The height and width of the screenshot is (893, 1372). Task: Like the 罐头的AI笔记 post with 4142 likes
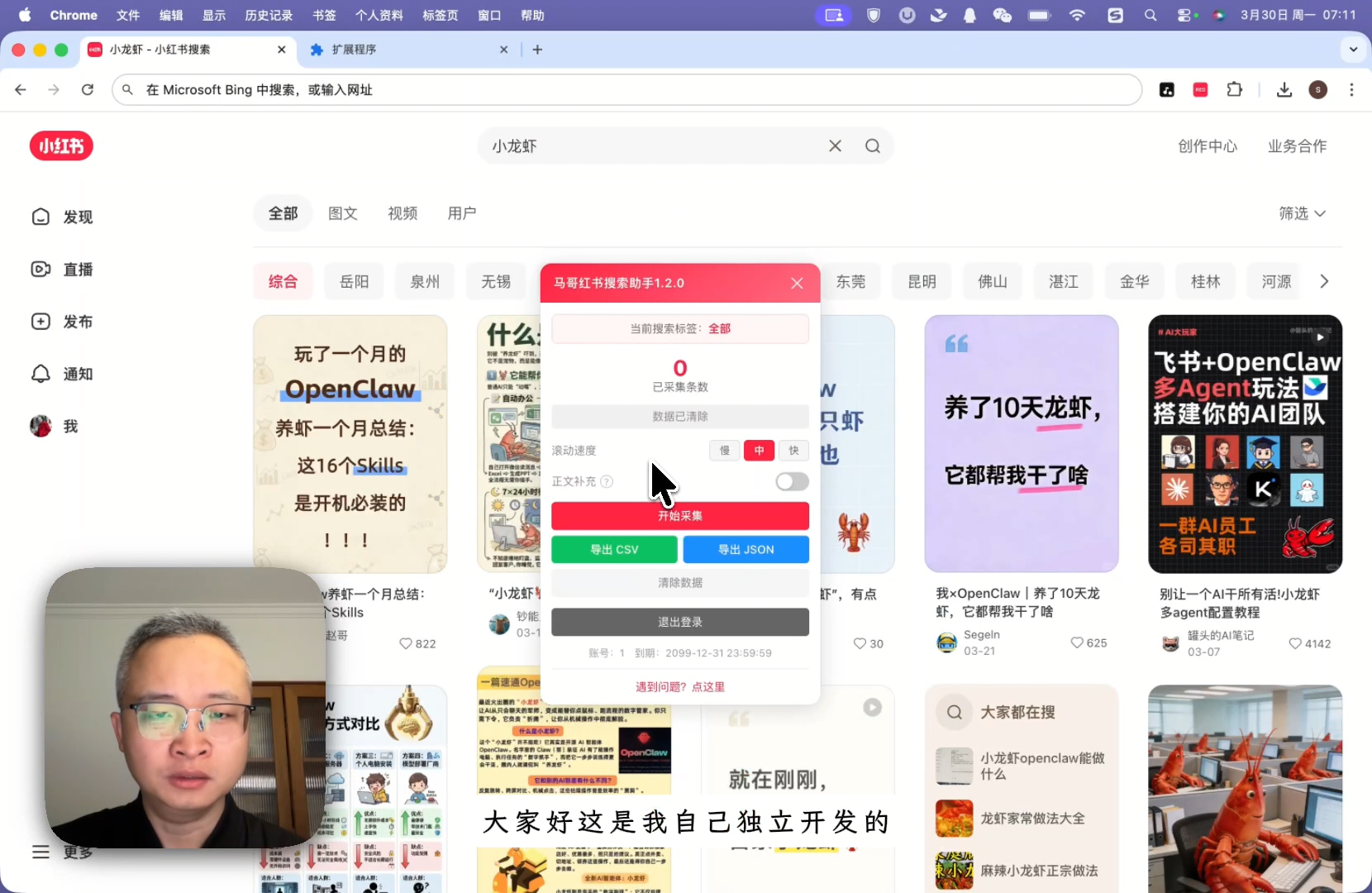[x=1295, y=643]
